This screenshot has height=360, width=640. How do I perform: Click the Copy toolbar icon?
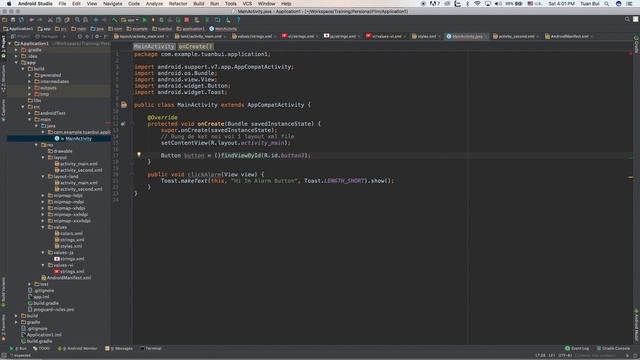click(x=58, y=20)
